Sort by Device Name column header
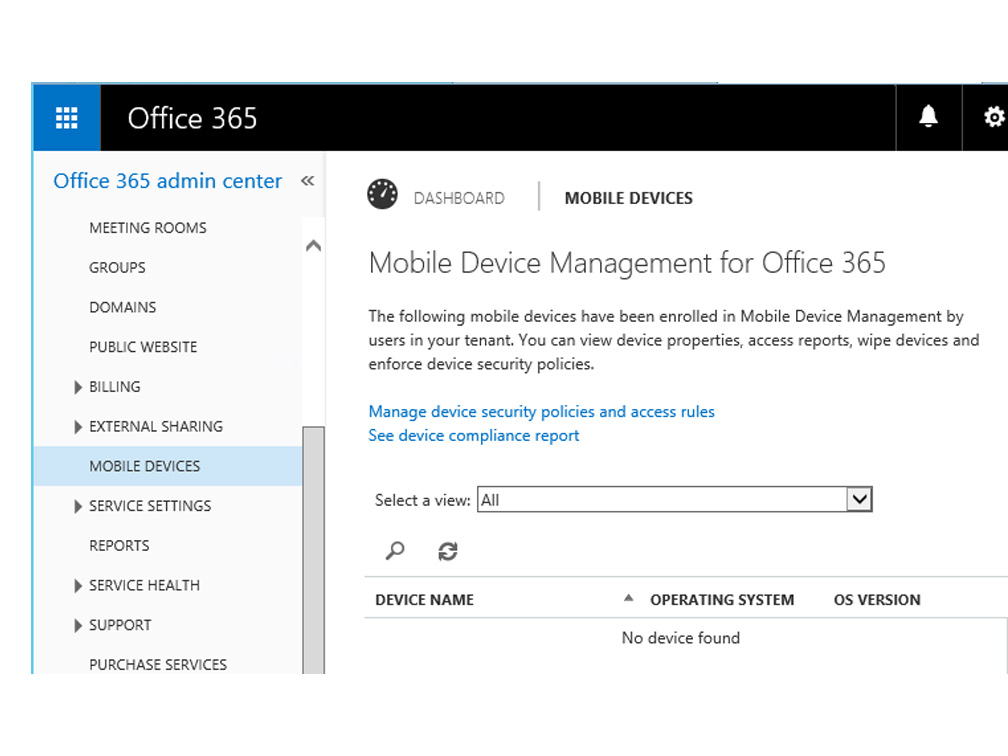1008x756 pixels. (424, 600)
